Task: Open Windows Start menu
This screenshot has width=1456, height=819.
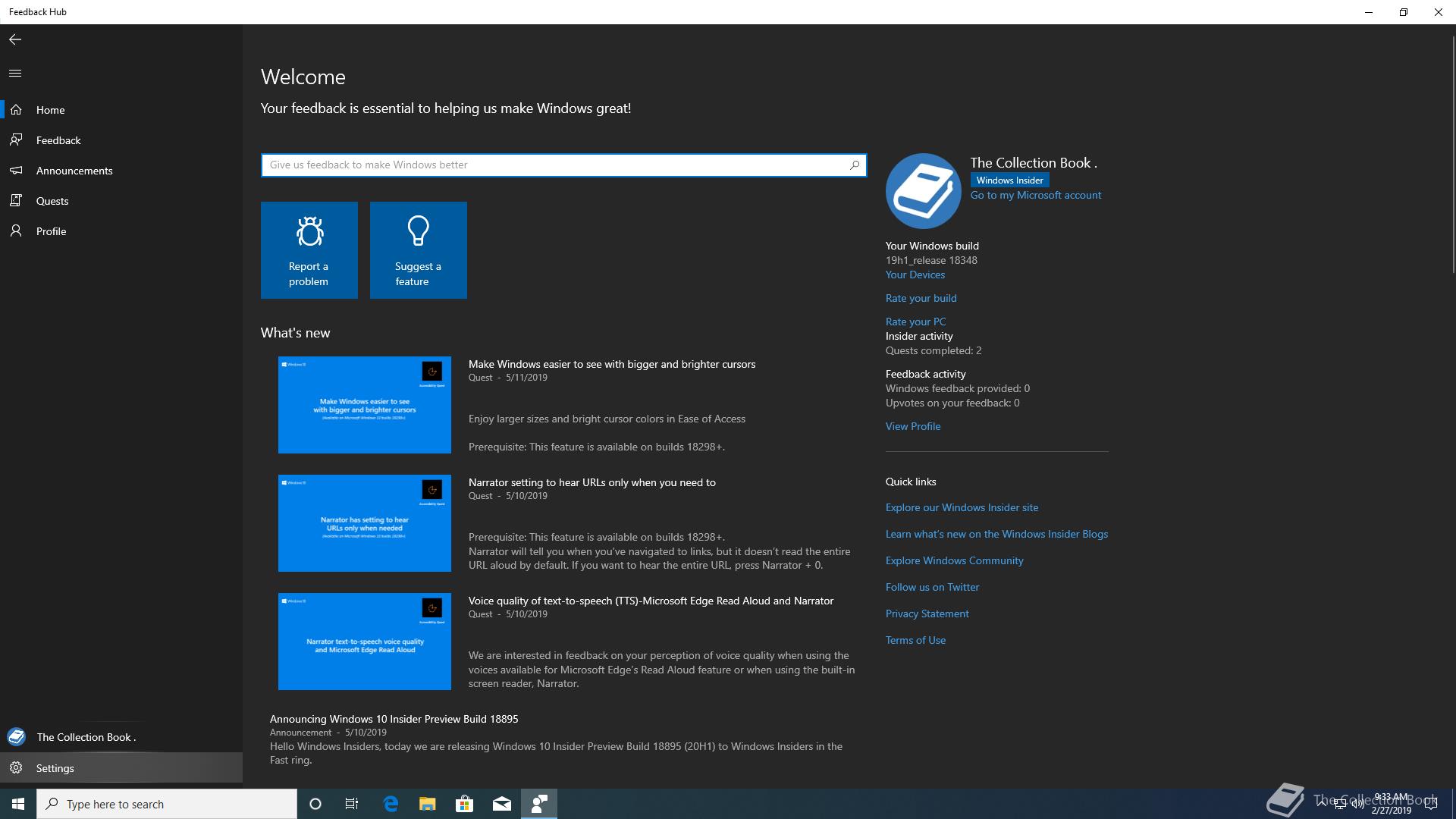Action: click(x=18, y=804)
